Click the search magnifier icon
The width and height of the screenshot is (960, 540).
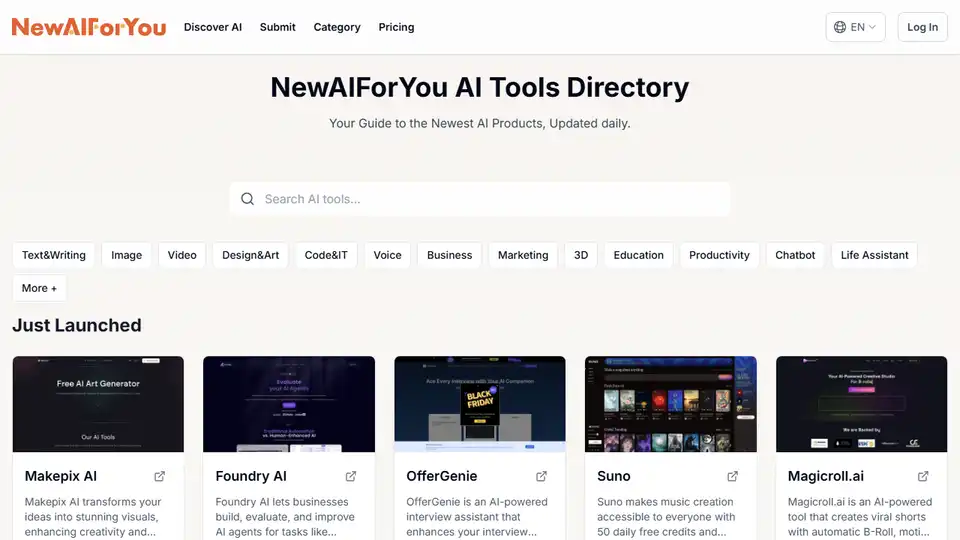click(x=247, y=199)
